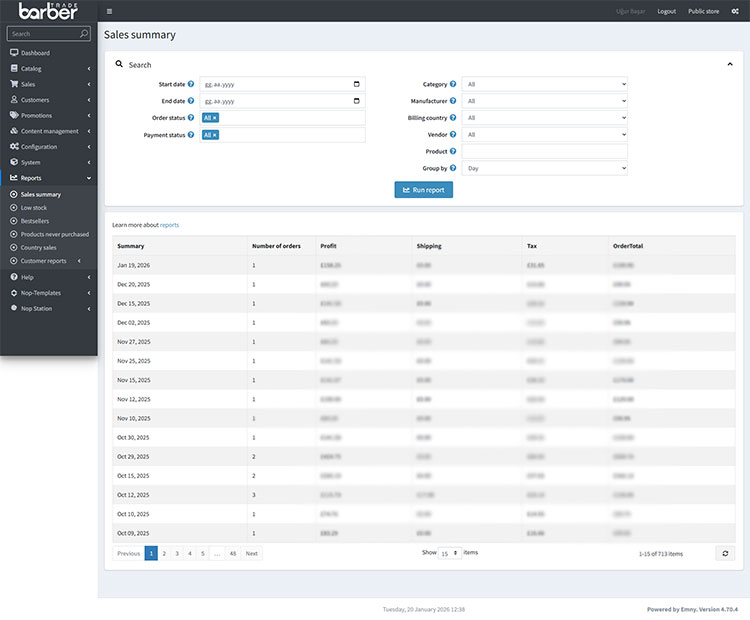
Task: Toggle the sidebar hamburger menu
Action: point(110,11)
